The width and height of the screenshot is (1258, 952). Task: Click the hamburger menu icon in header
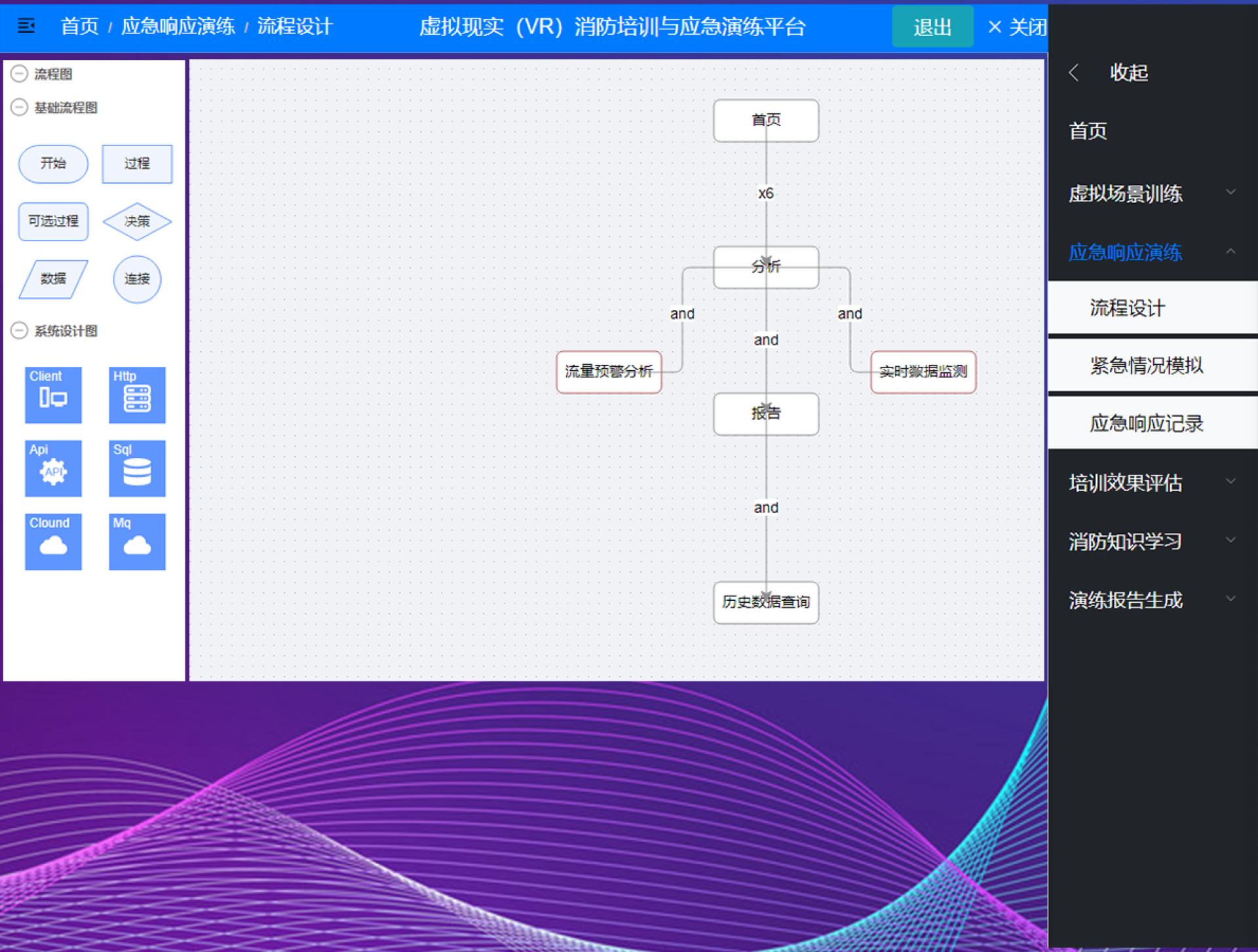coord(26,26)
